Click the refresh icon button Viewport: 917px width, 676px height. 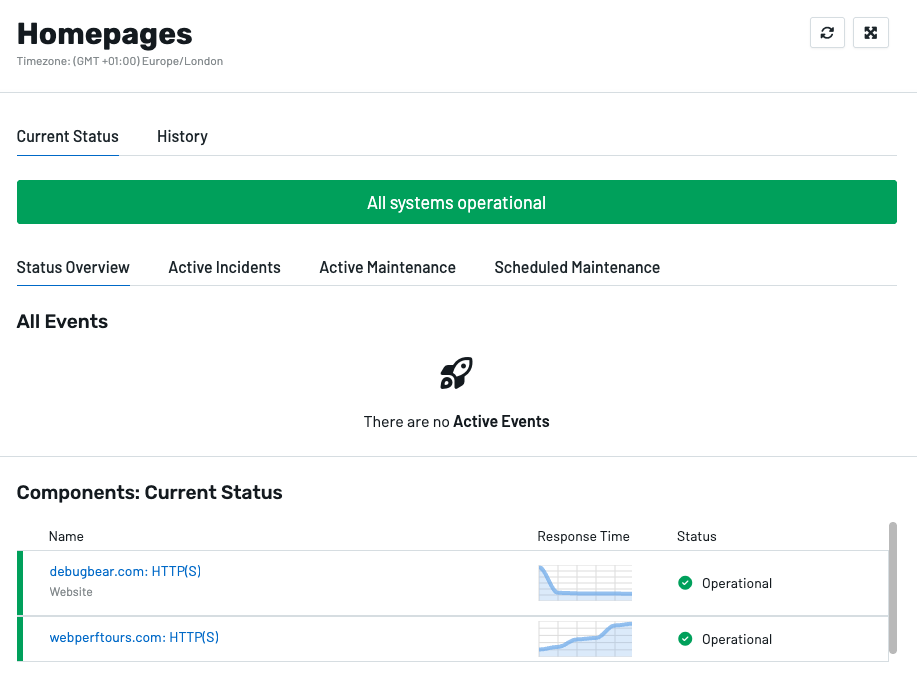(827, 33)
